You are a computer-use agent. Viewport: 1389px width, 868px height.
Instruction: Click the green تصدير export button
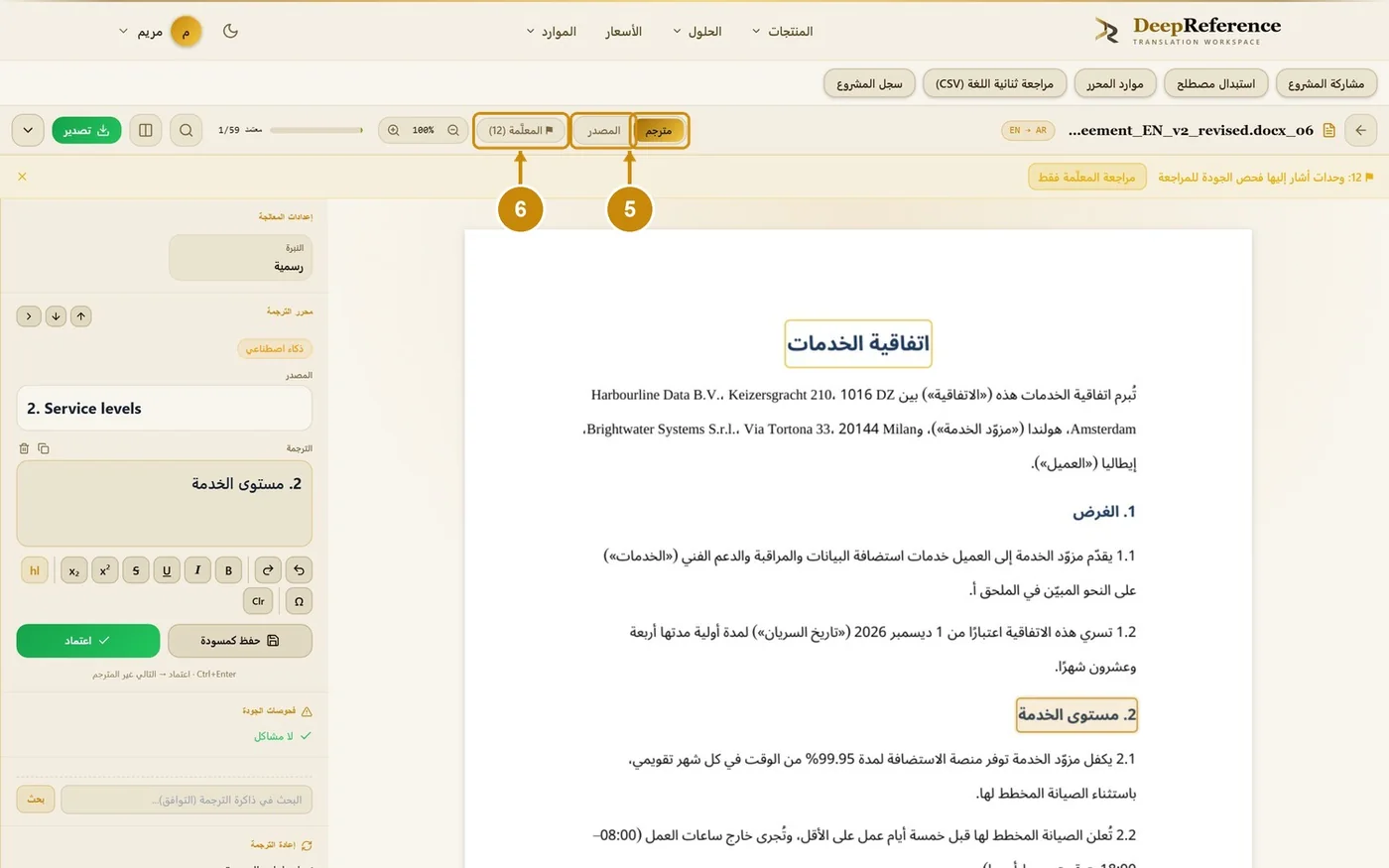[87, 130]
